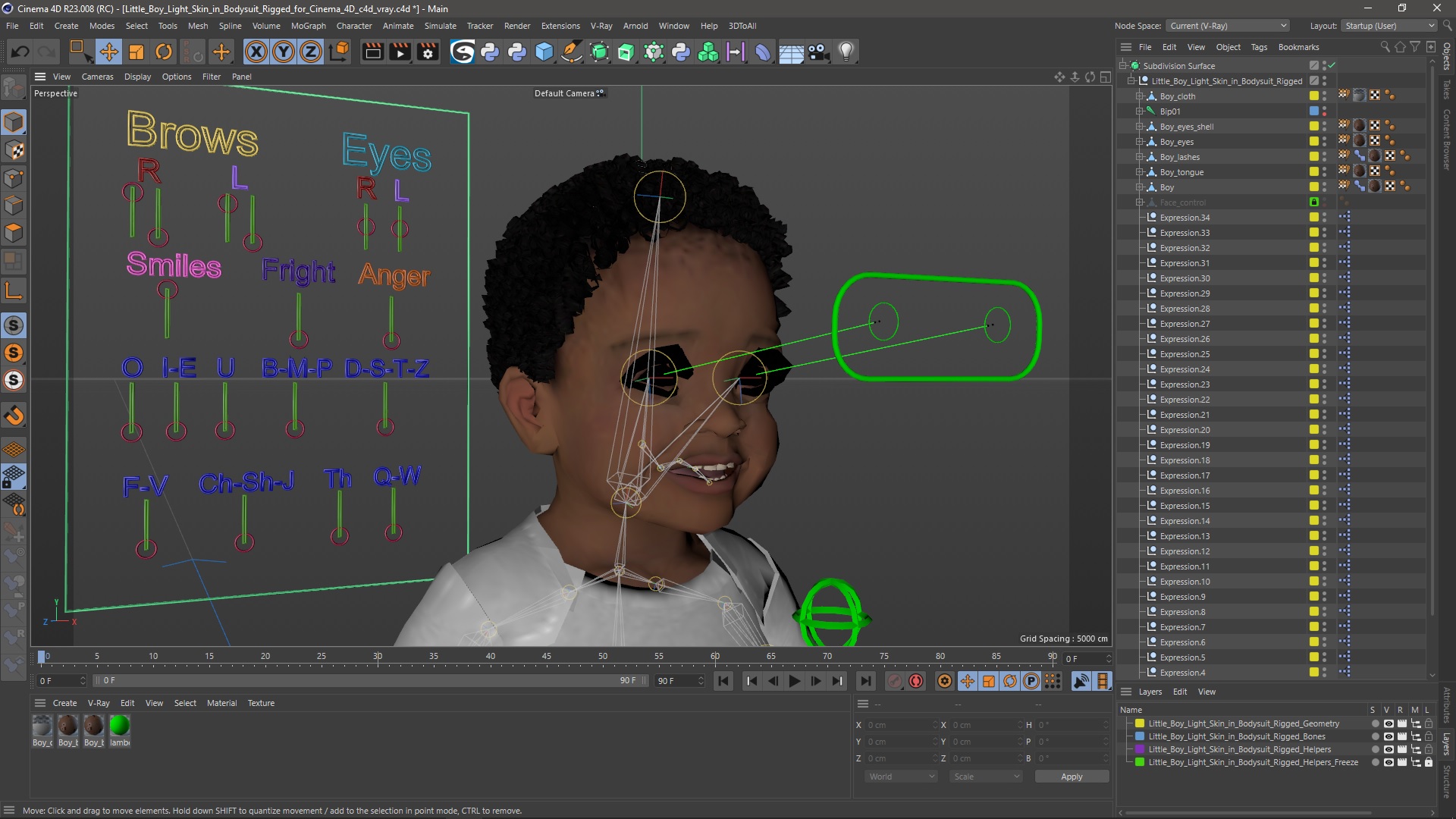This screenshot has width=1456, height=819.
Task: Click the Subdivision Surface generator icon
Action: pos(599,52)
